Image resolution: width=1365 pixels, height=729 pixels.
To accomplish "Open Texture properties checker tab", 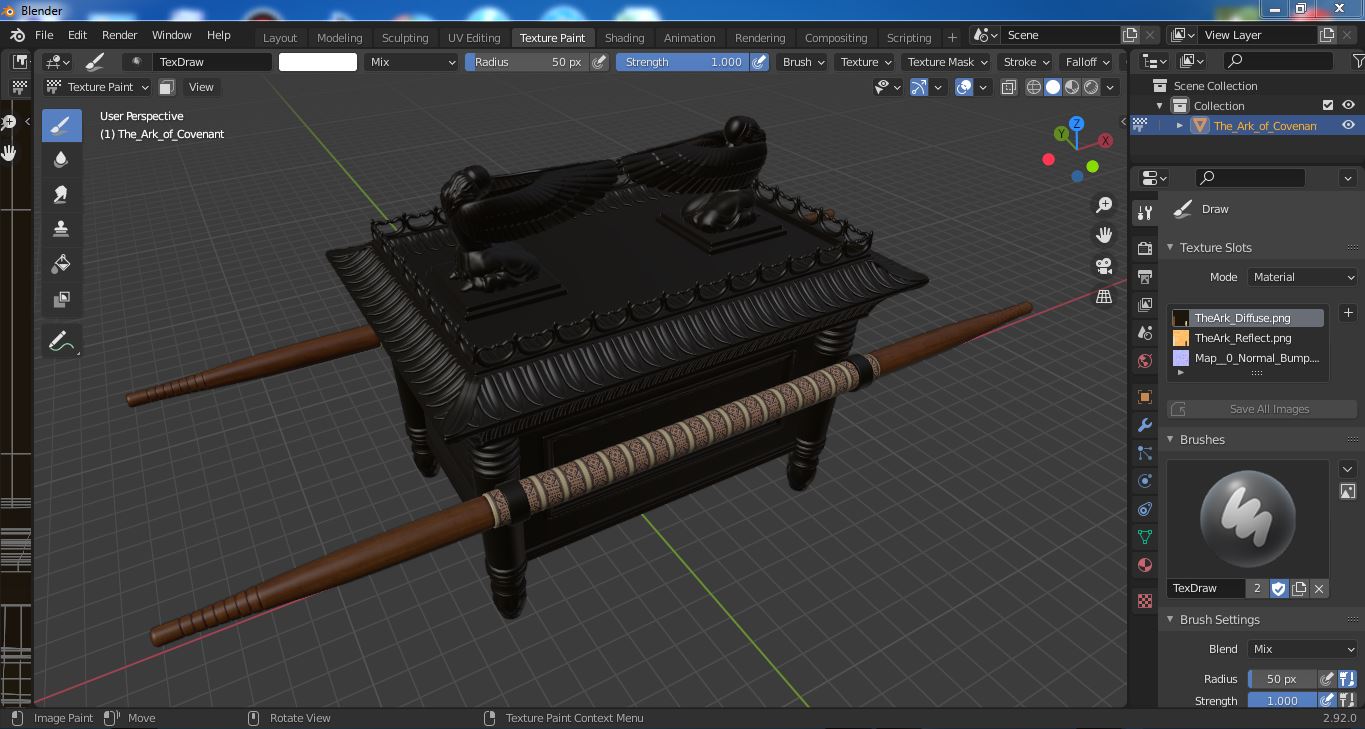I will (1145, 601).
